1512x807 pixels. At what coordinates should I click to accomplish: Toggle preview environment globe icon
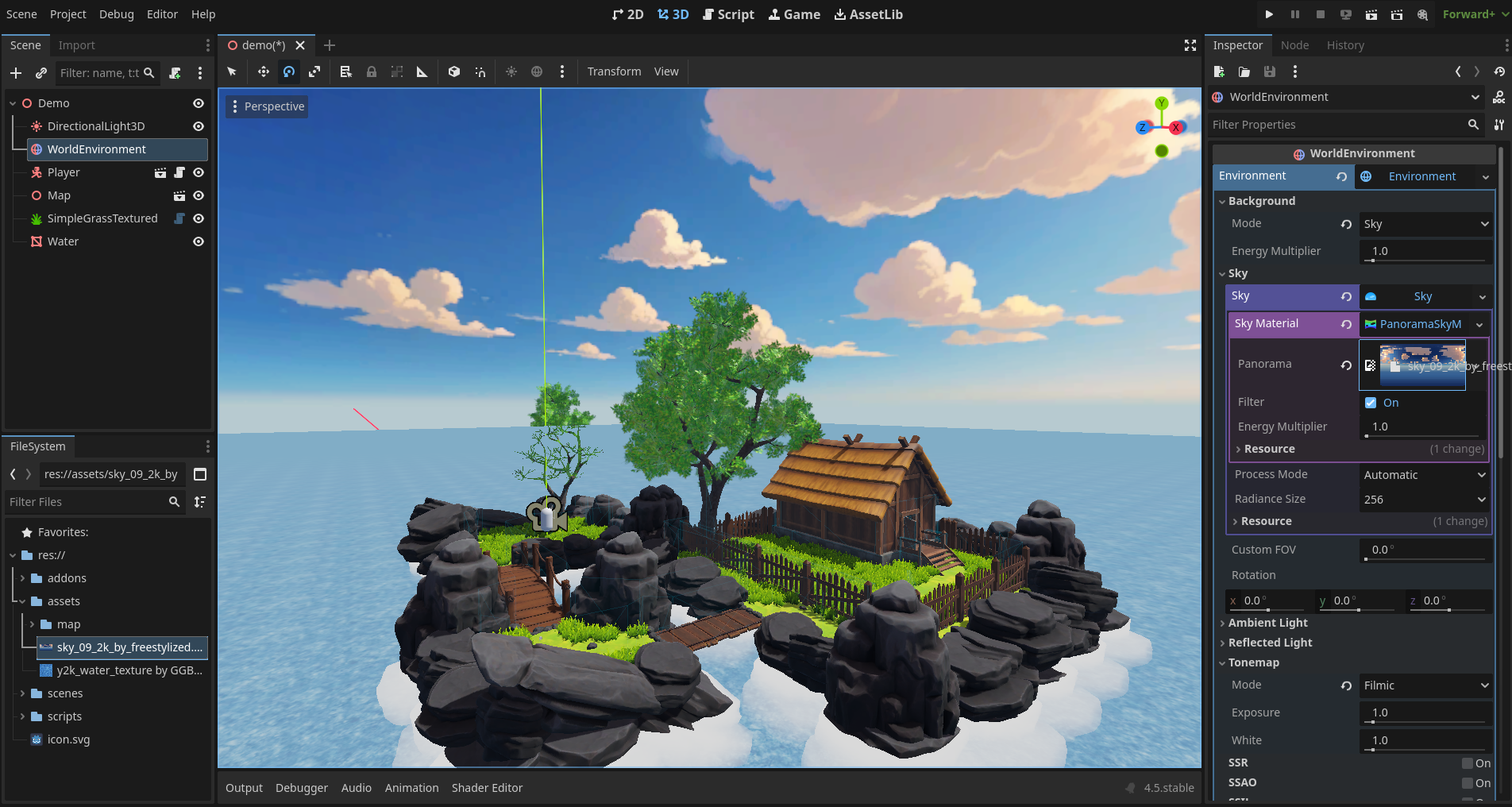(537, 71)
